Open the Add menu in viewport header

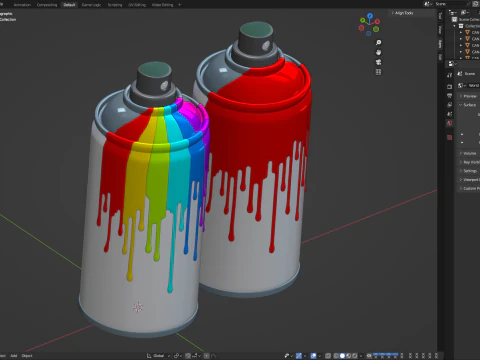(14, 356)
